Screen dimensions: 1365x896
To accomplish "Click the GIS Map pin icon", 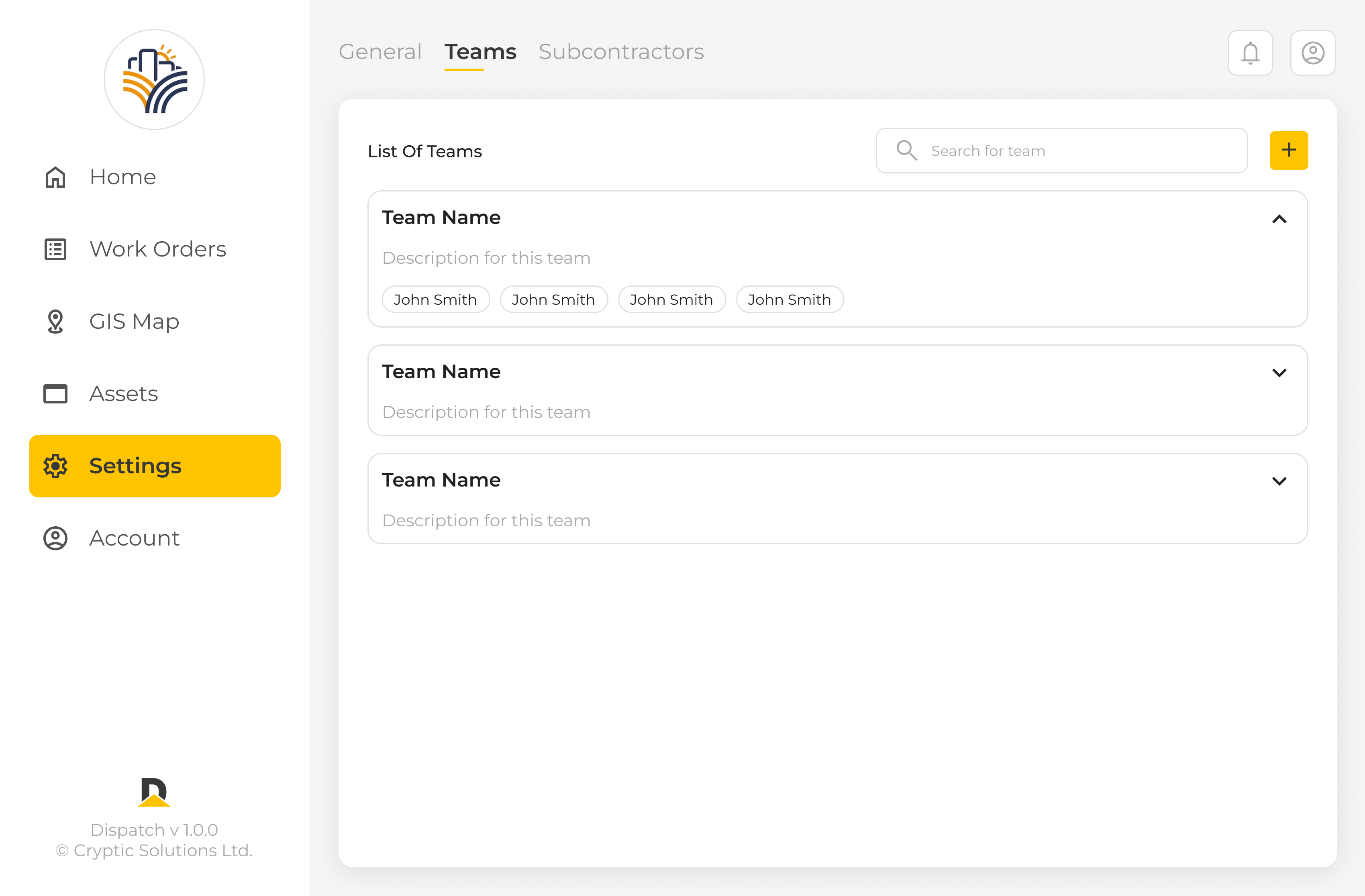I will [56, 322].
